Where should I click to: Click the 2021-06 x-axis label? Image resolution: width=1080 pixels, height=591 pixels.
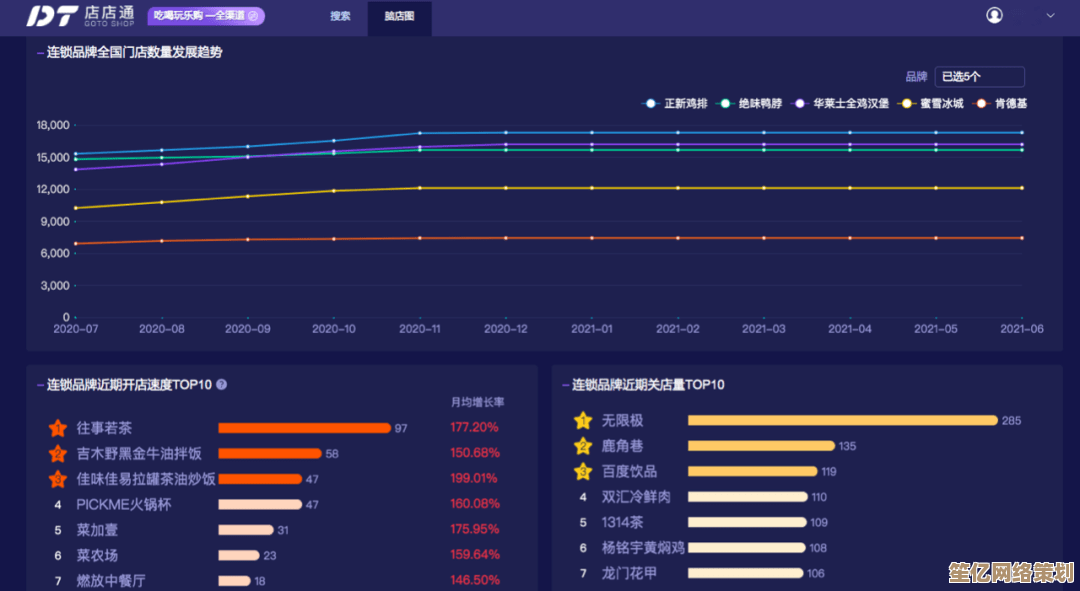pyautogui.click(x=1021, y=329)
